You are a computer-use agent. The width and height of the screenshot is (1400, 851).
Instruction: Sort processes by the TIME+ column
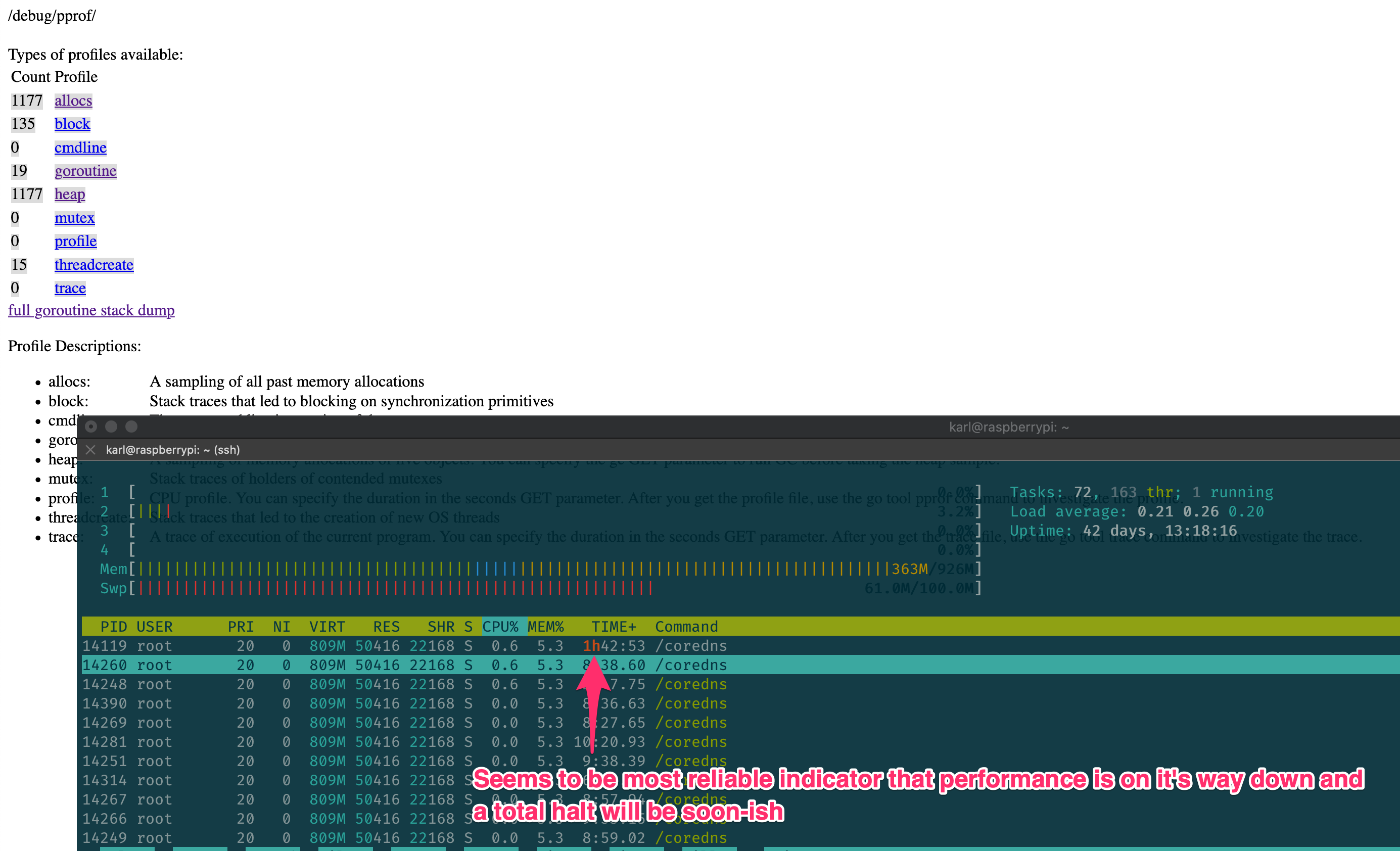tap(614, 626)
